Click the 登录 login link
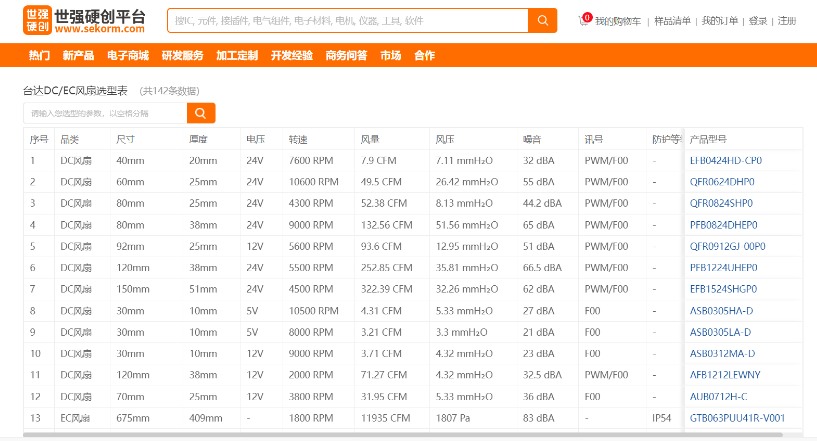 [758, 21]
